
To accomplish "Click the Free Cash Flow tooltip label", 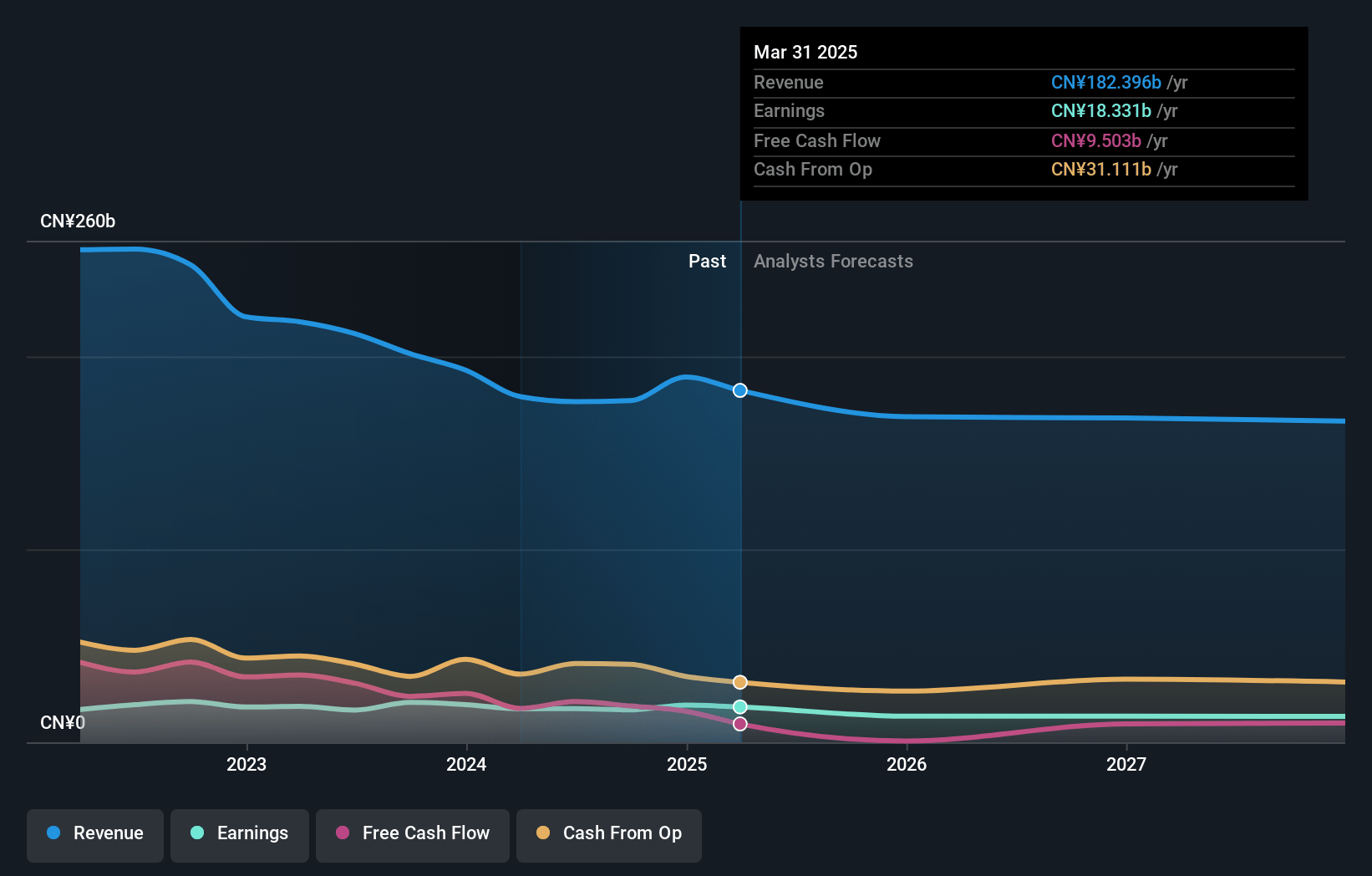I will [x=817, y=140].
